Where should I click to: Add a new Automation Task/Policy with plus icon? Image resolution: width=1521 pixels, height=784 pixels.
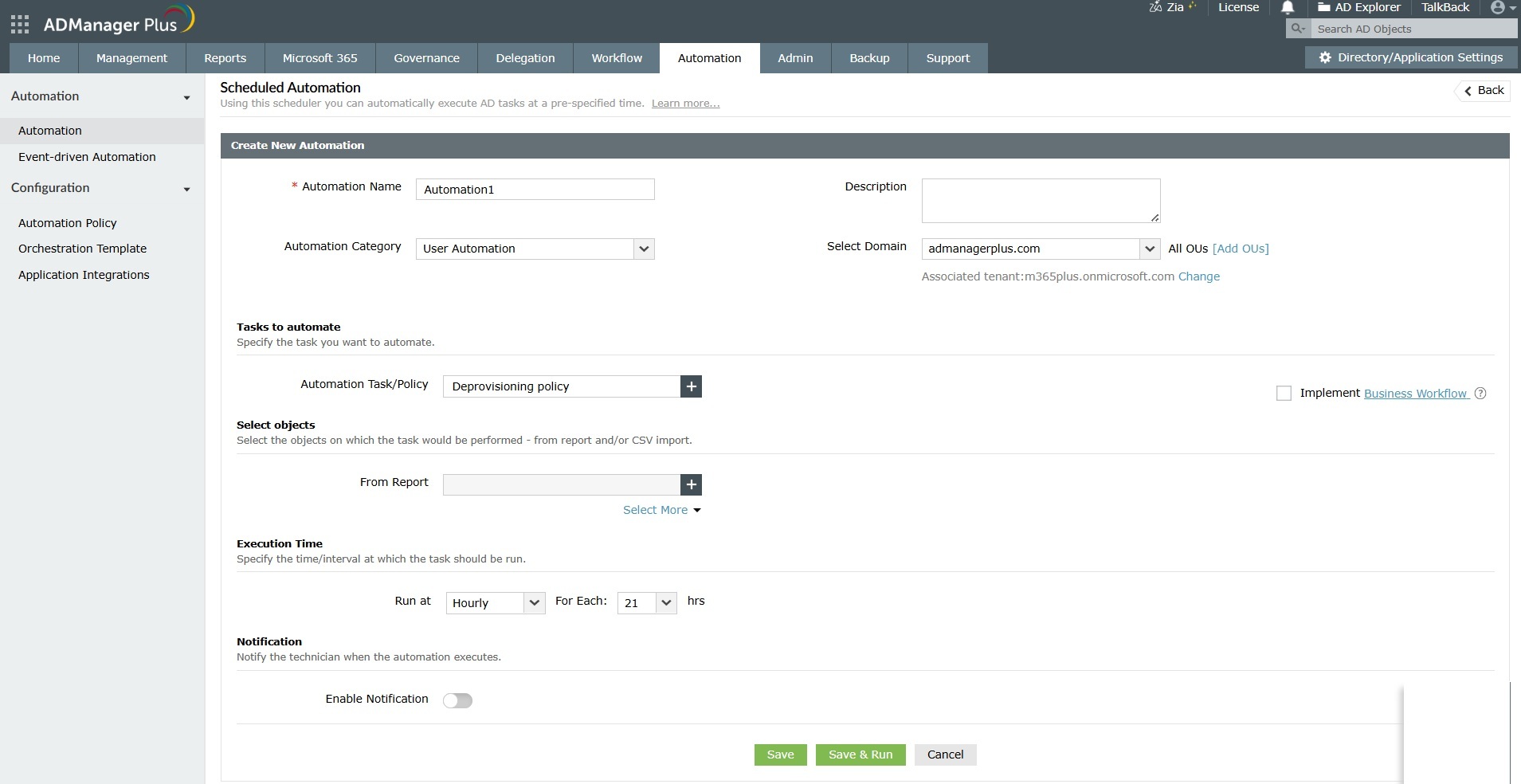(x=690, y=386)
